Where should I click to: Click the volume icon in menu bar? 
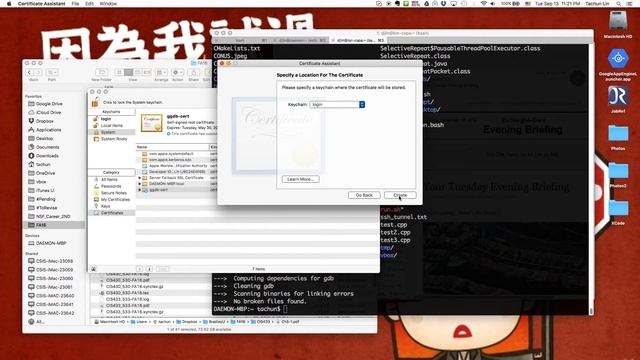[493, 3]
